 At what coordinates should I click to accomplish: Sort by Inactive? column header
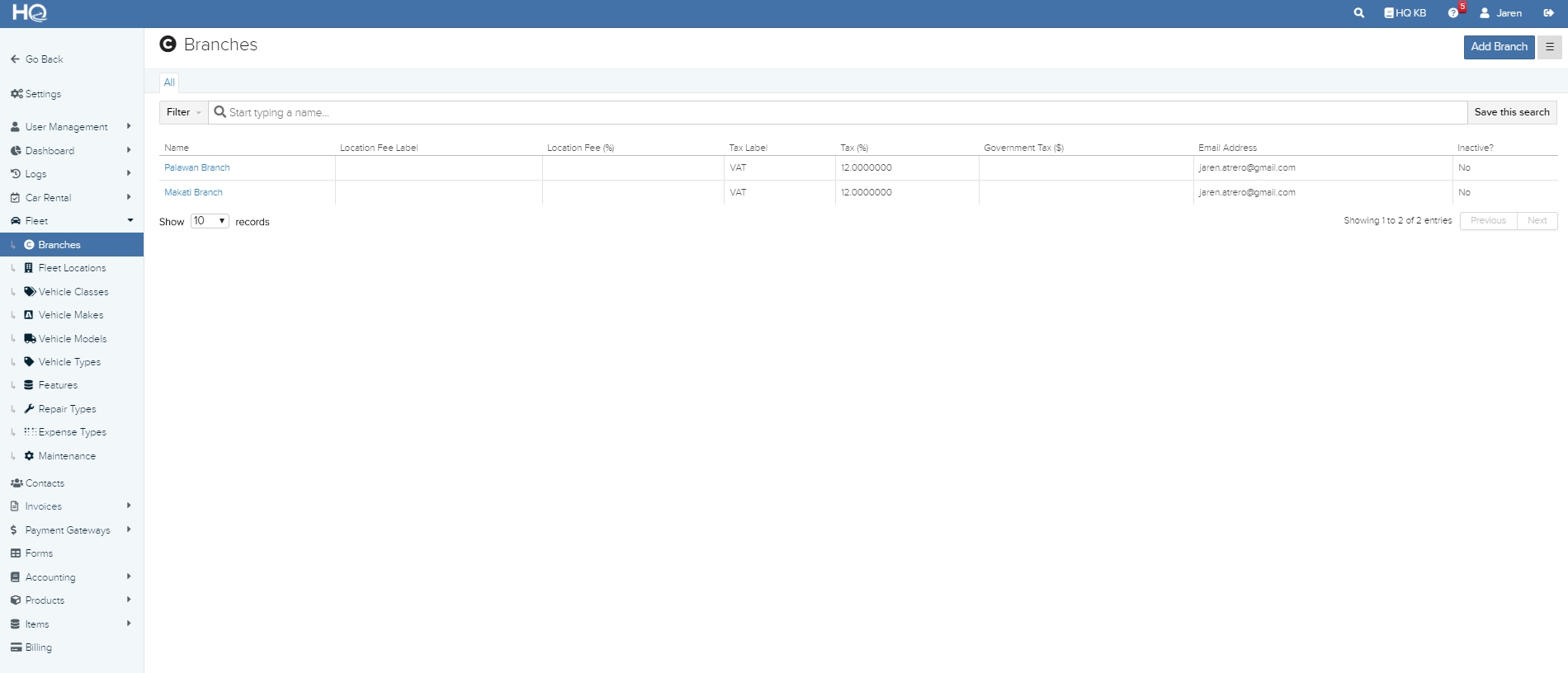(1475, 148)
